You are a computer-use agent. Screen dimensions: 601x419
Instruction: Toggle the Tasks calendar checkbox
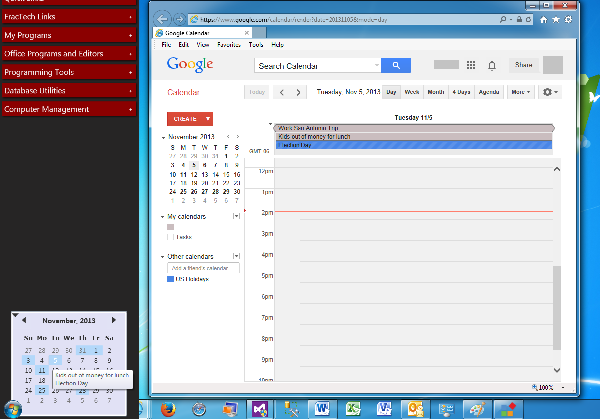(x=171, y=237)
